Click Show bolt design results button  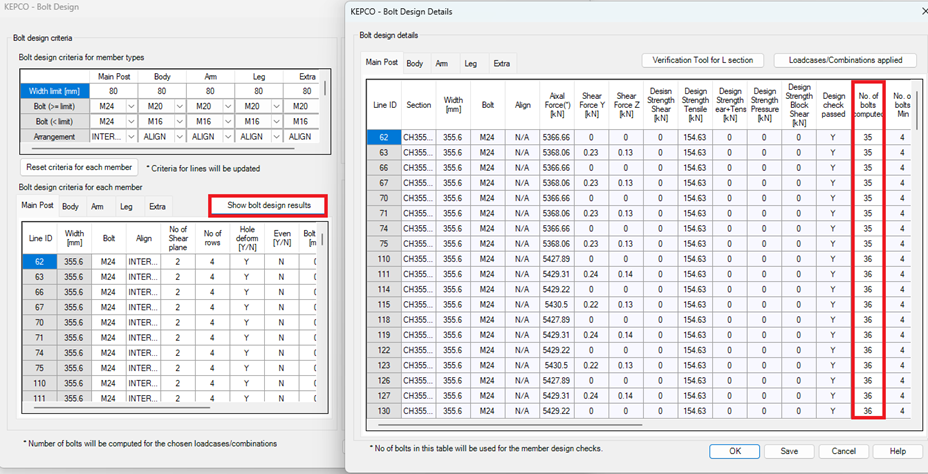267,205
